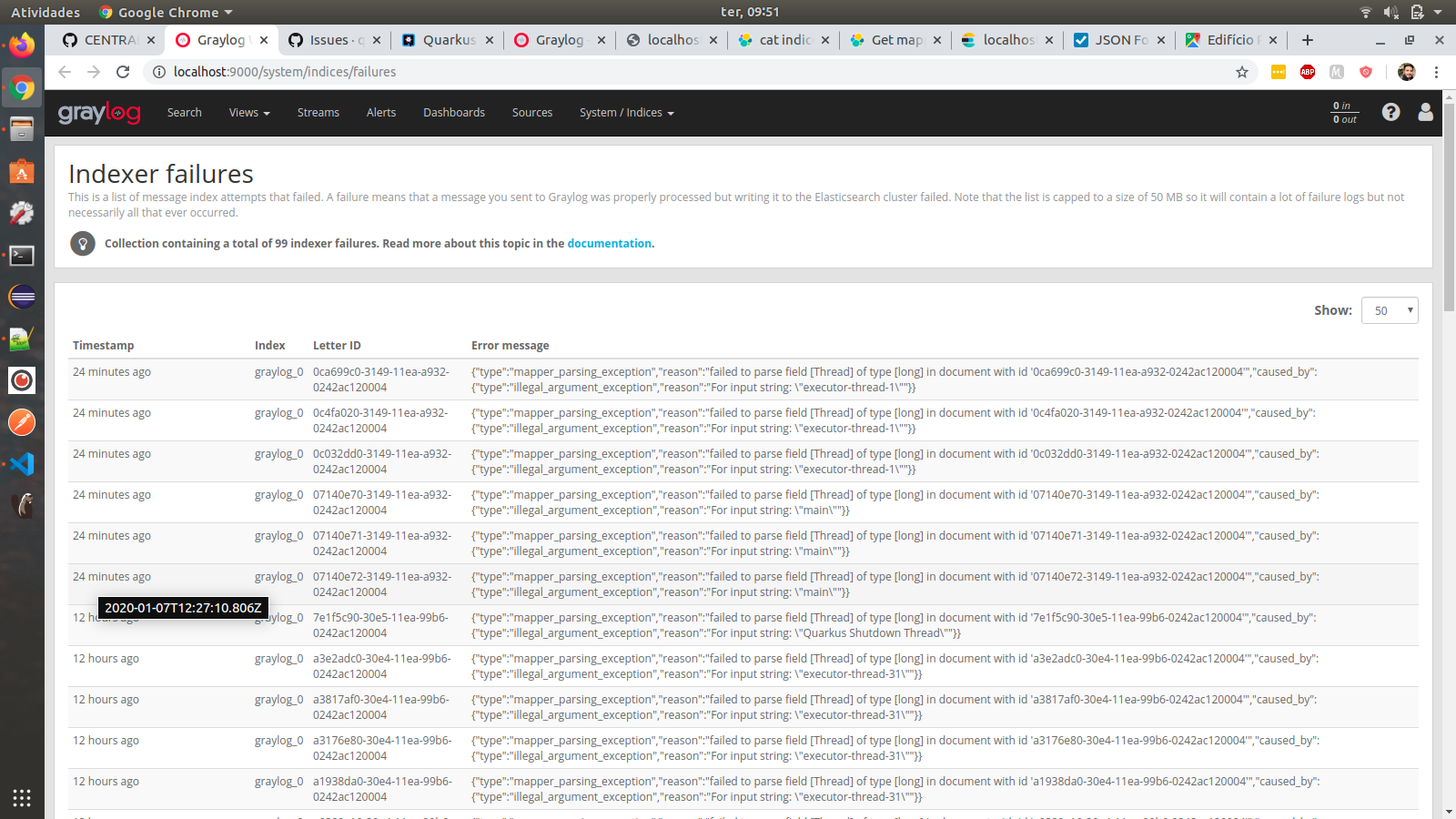Viewport: 1456px width, 819px height.
Task: Expand the Views dropdown menu
Action: click(248, 112)
